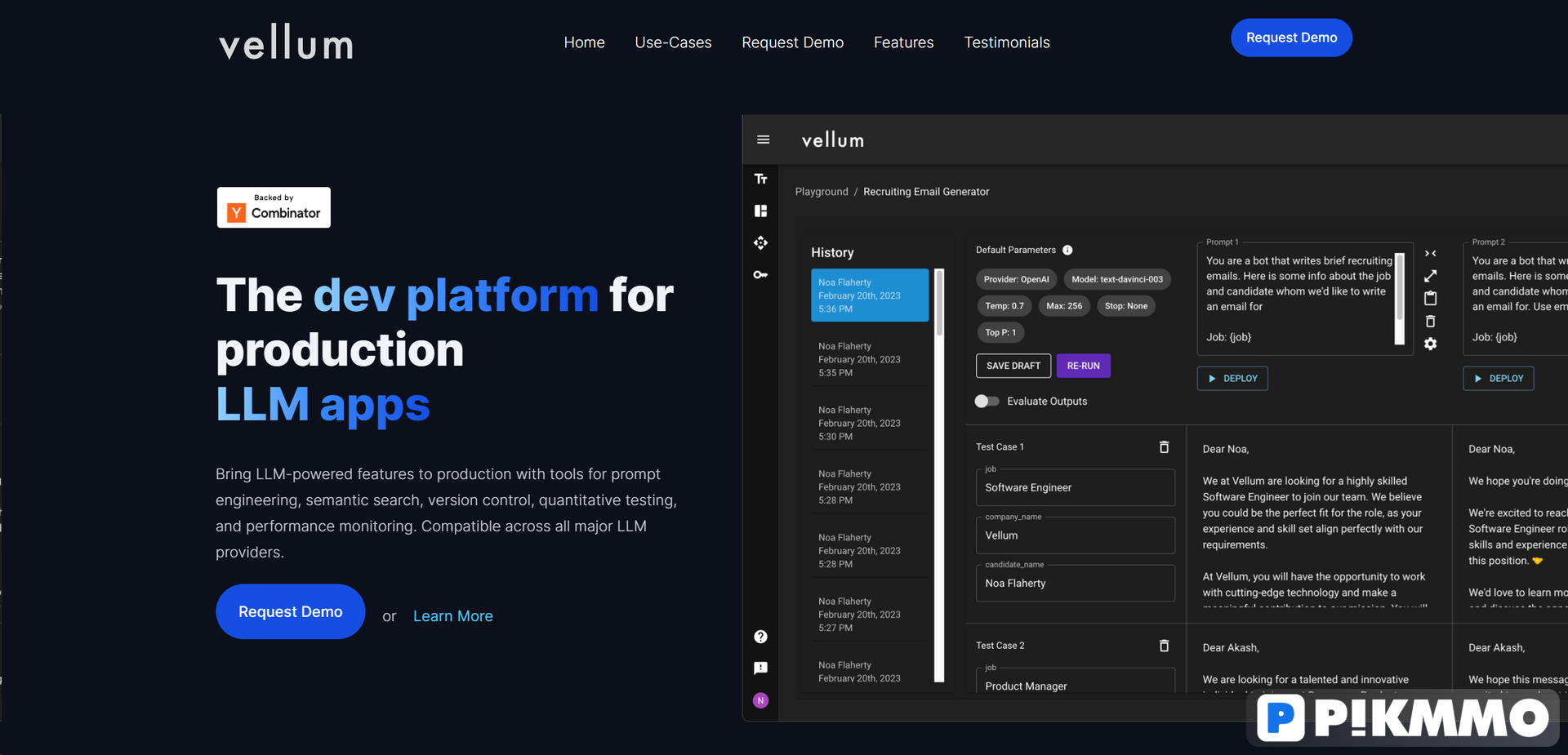This screenshot has width=1568, height=755.
Task: Follow the Learn More link
Action: [452, 616]
